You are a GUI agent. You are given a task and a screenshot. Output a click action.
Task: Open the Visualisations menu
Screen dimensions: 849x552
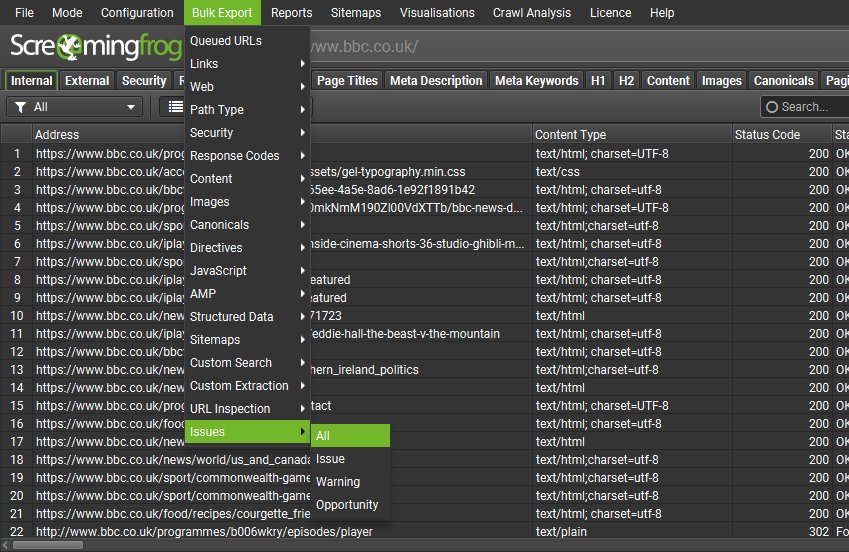(x=437, y=12)
